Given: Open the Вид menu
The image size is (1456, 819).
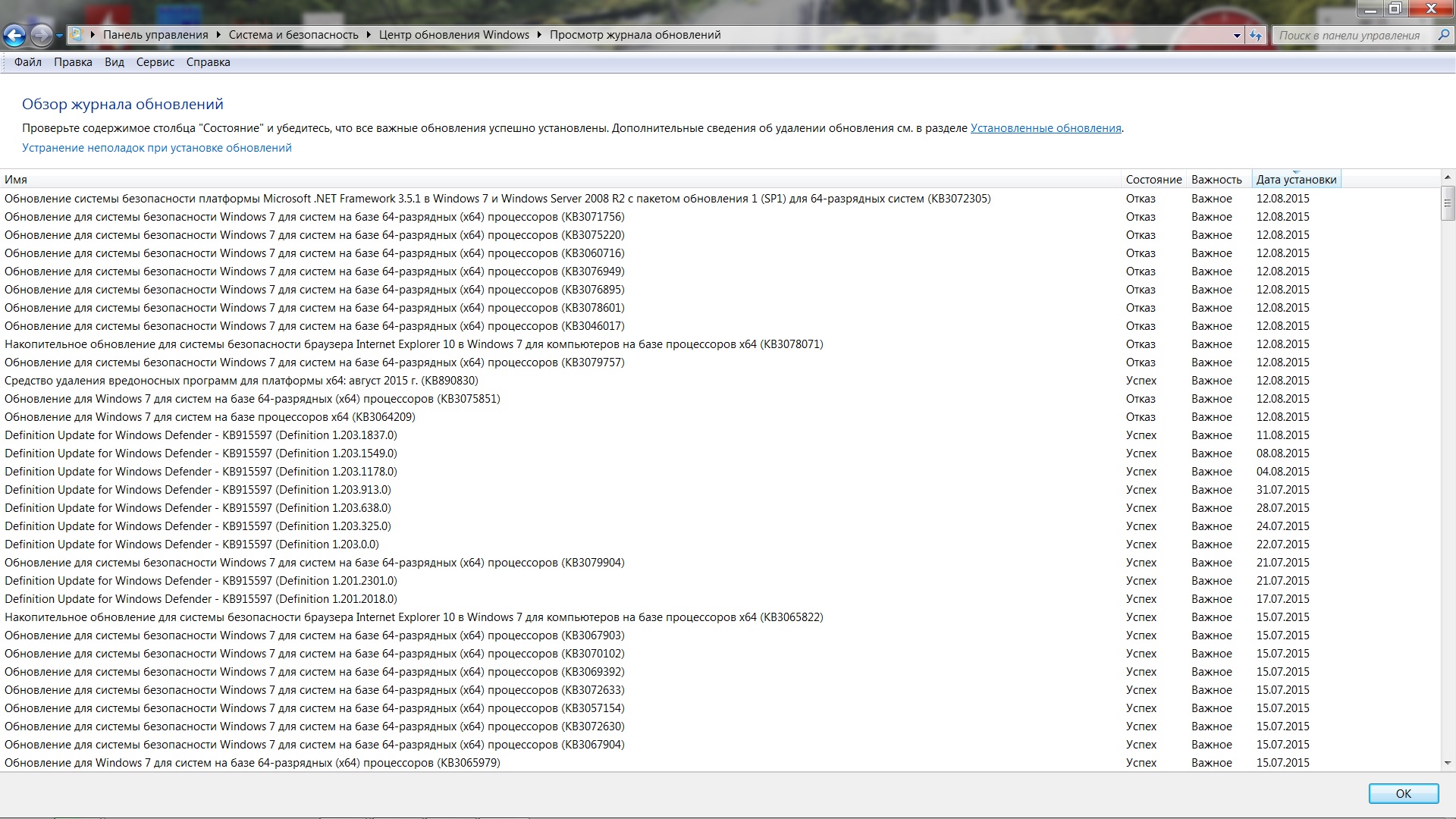Looking at the screenshot, I should 115,62.
